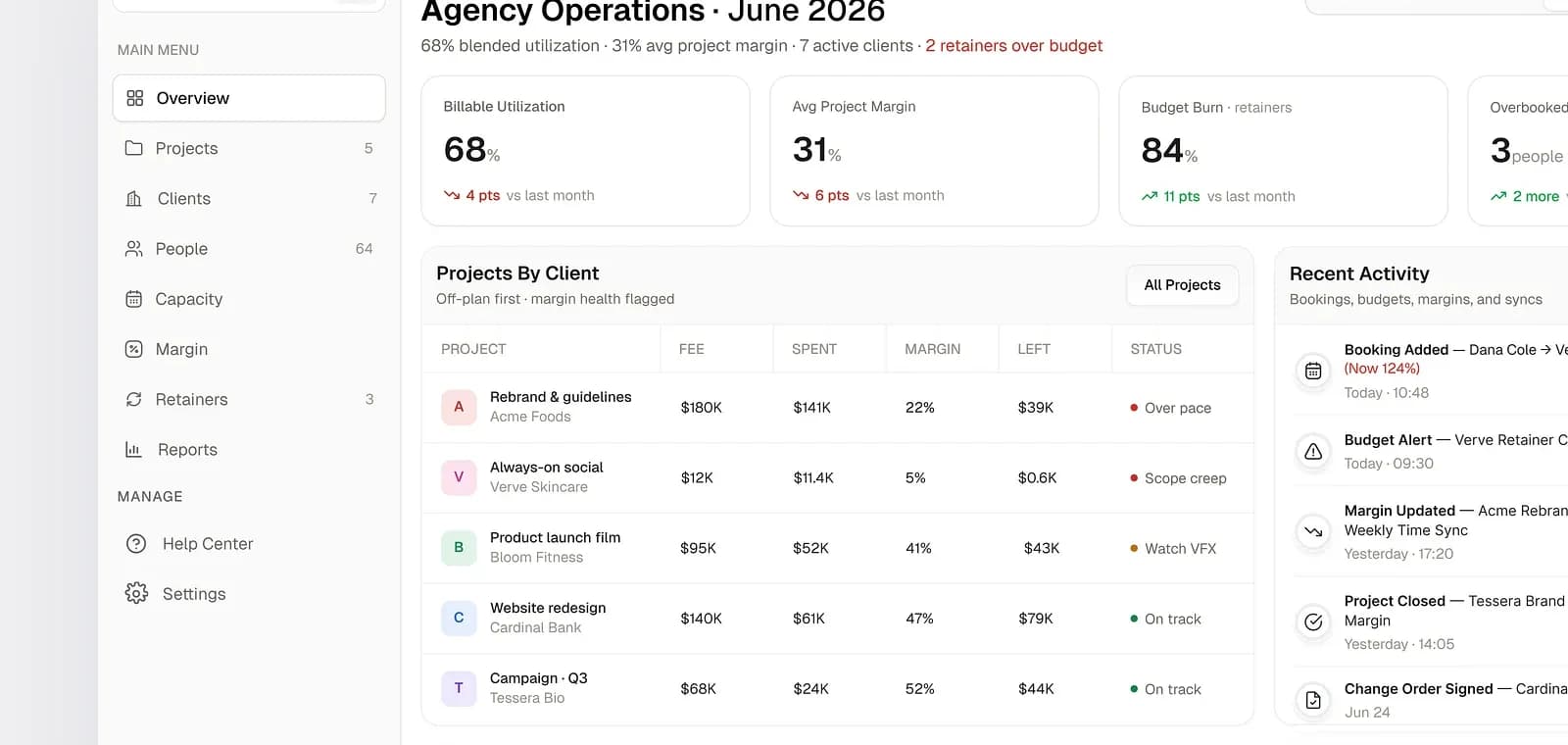Screen dimensions: 1568x745
Task: Open the Project Closed activity entry
Action: [1431, 621]
